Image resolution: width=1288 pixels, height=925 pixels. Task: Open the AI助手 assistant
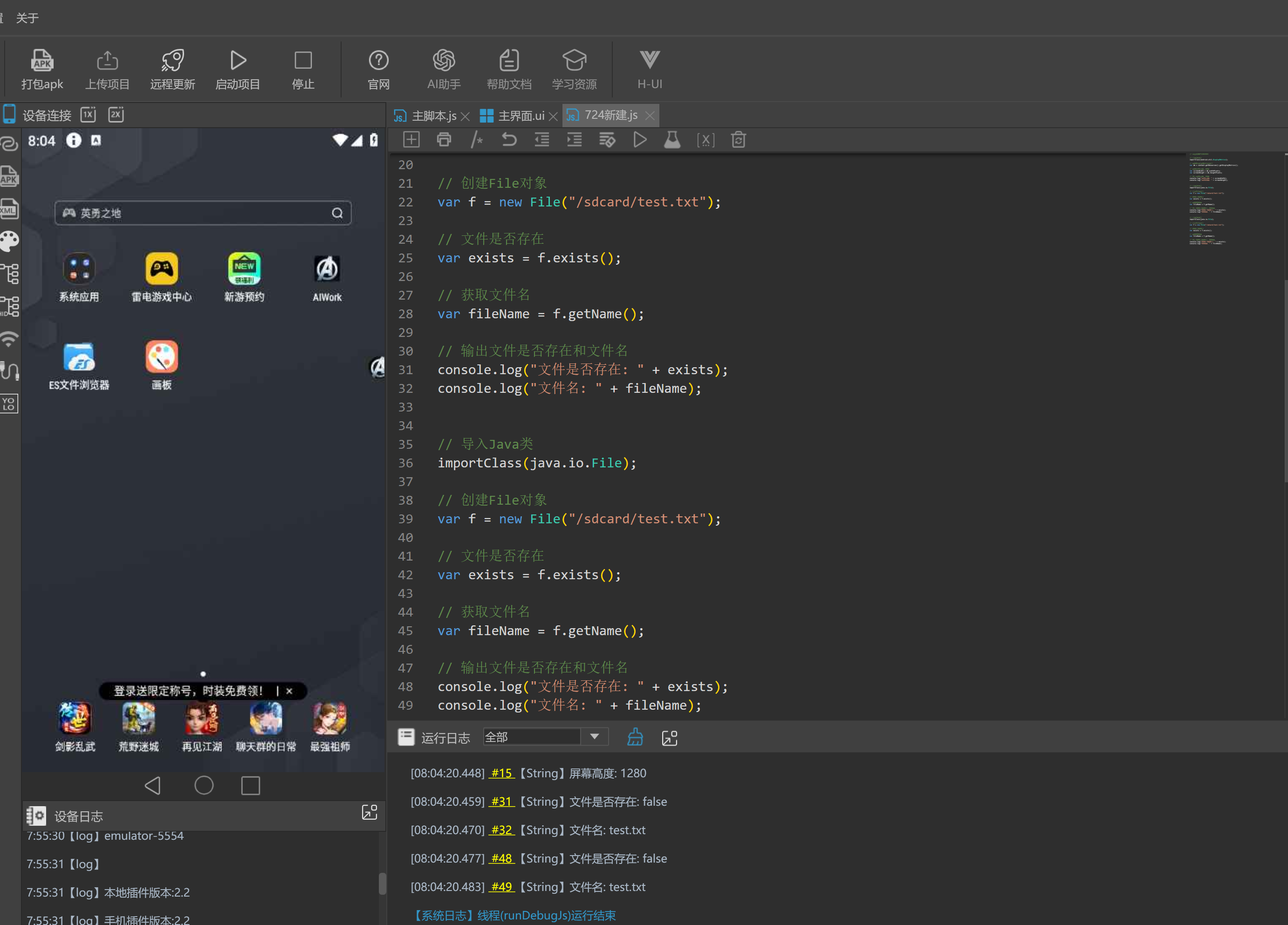coord(444,69)
